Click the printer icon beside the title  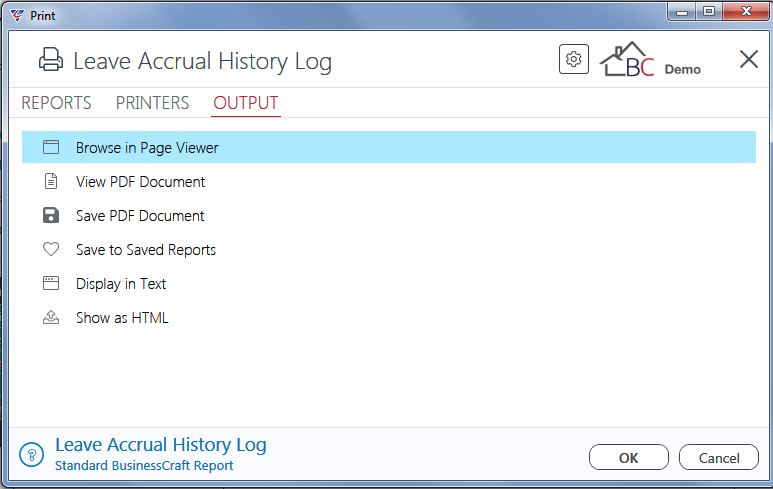(51, 60)
